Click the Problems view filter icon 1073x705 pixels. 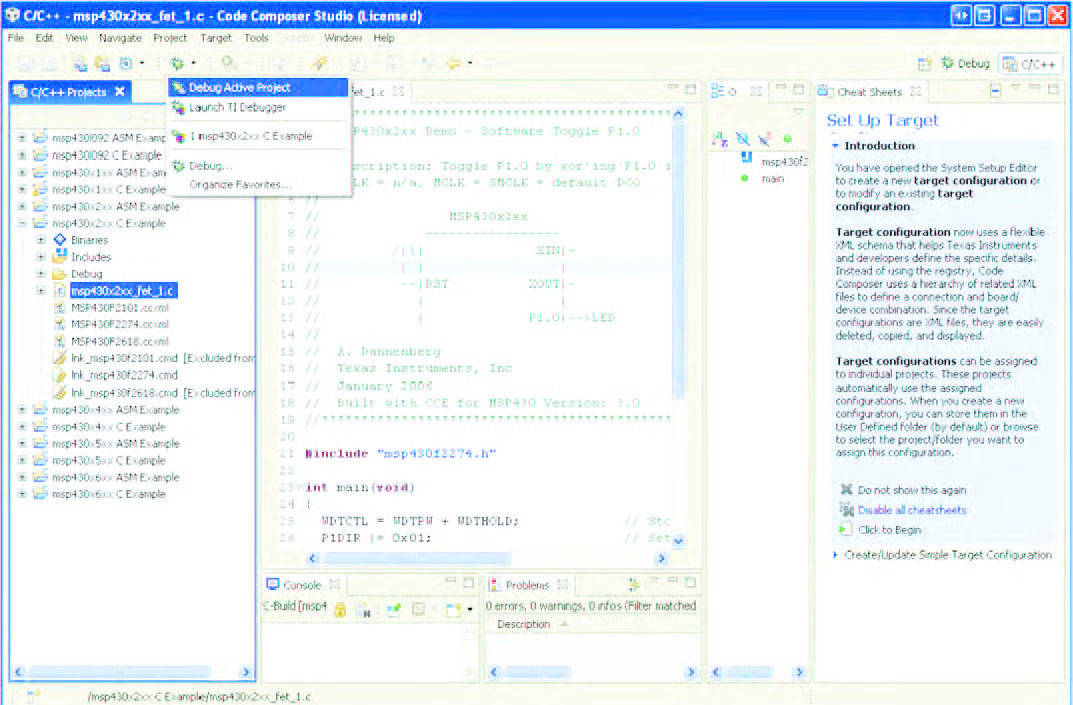[x=633, y=584]
